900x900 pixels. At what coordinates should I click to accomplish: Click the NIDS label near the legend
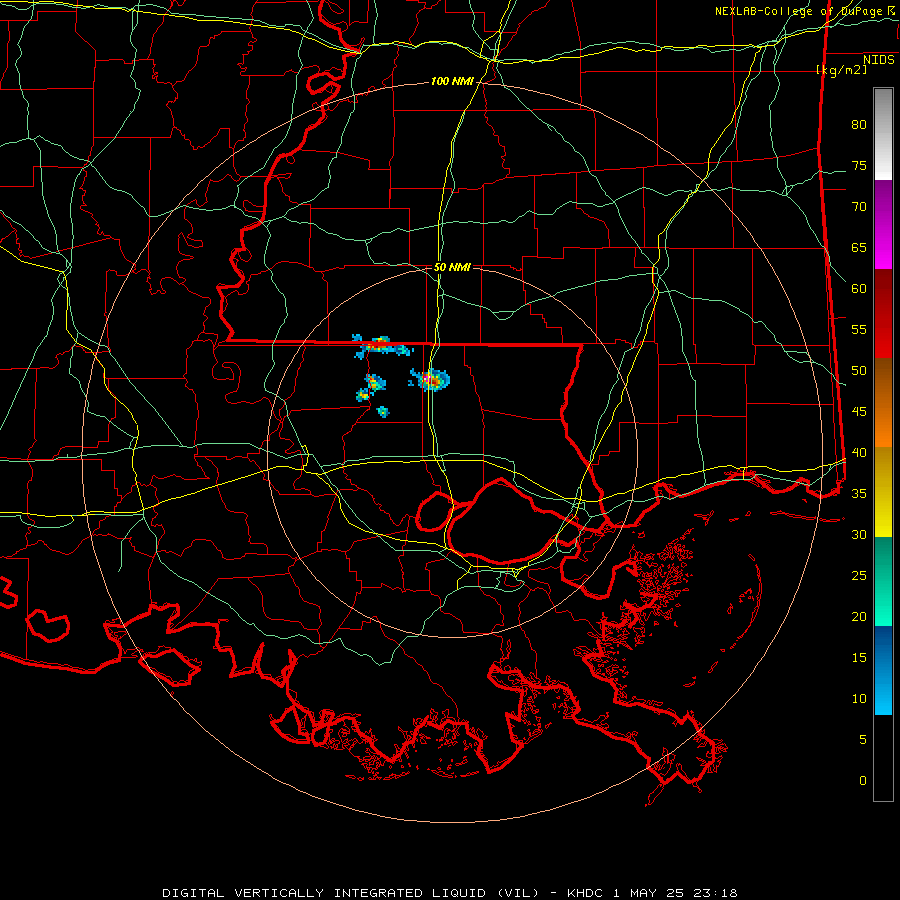[x=879, y=60]
